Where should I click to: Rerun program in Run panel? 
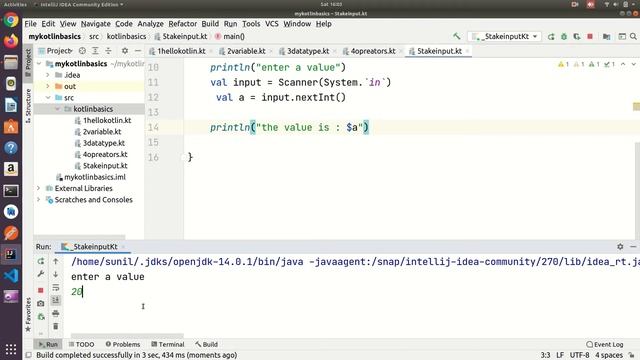pyautogui.click(x=41, y=261)
